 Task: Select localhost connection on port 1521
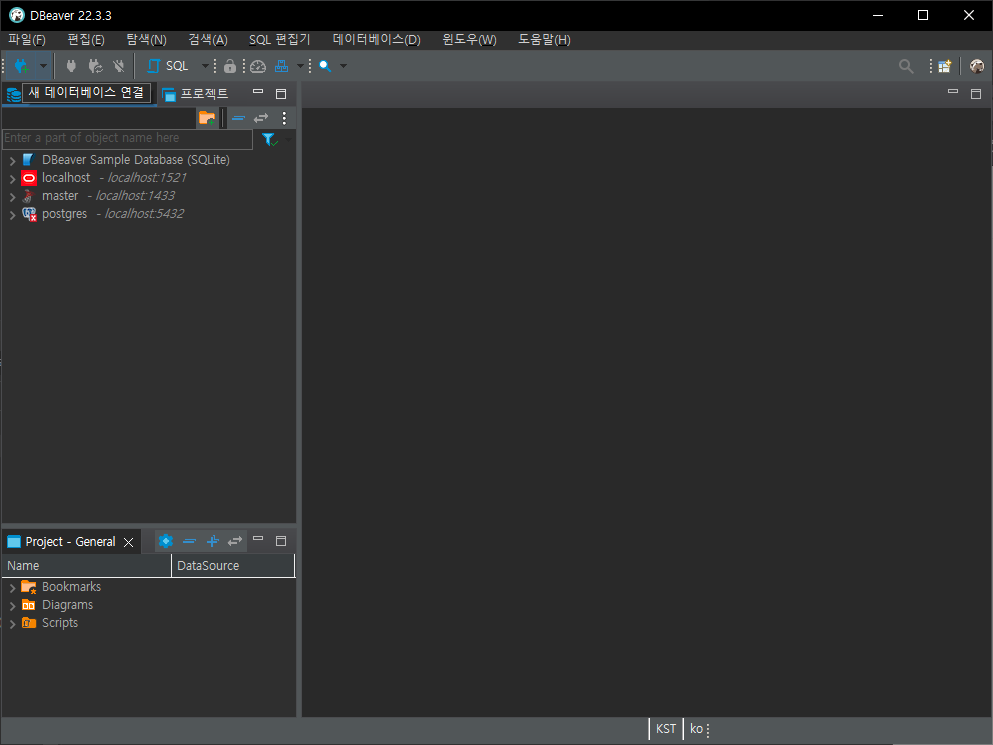coord(114,178)
